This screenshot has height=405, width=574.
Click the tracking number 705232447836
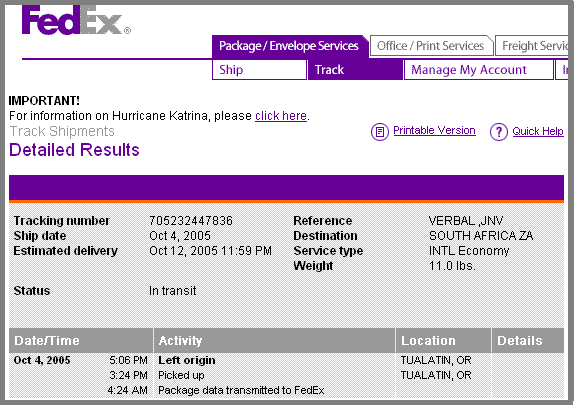click(x=191, y=221)
